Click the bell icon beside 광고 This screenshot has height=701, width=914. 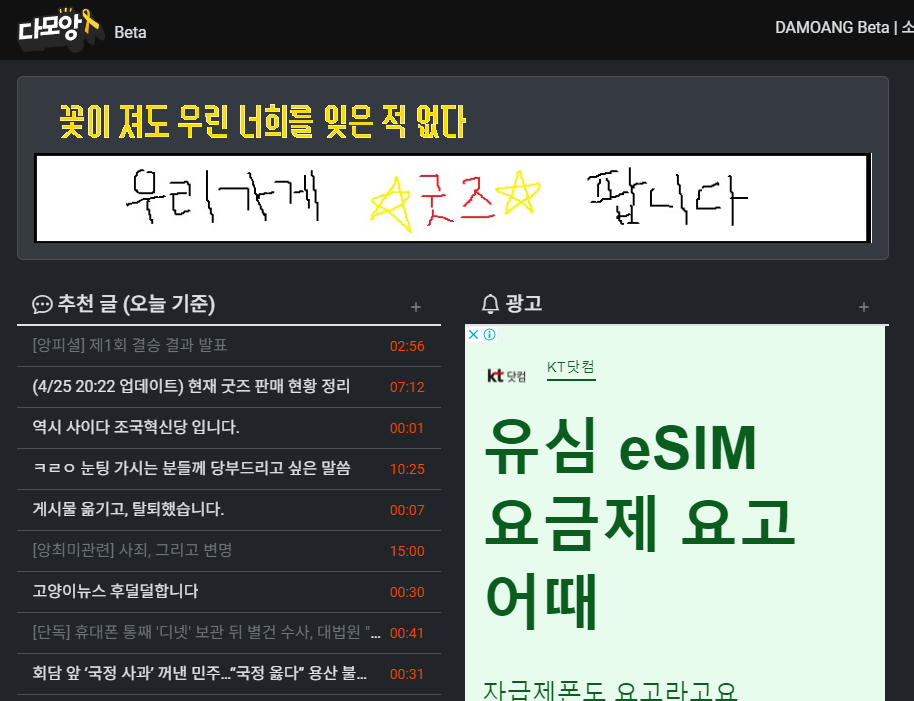pyautogui.click(x=490, y=304)
